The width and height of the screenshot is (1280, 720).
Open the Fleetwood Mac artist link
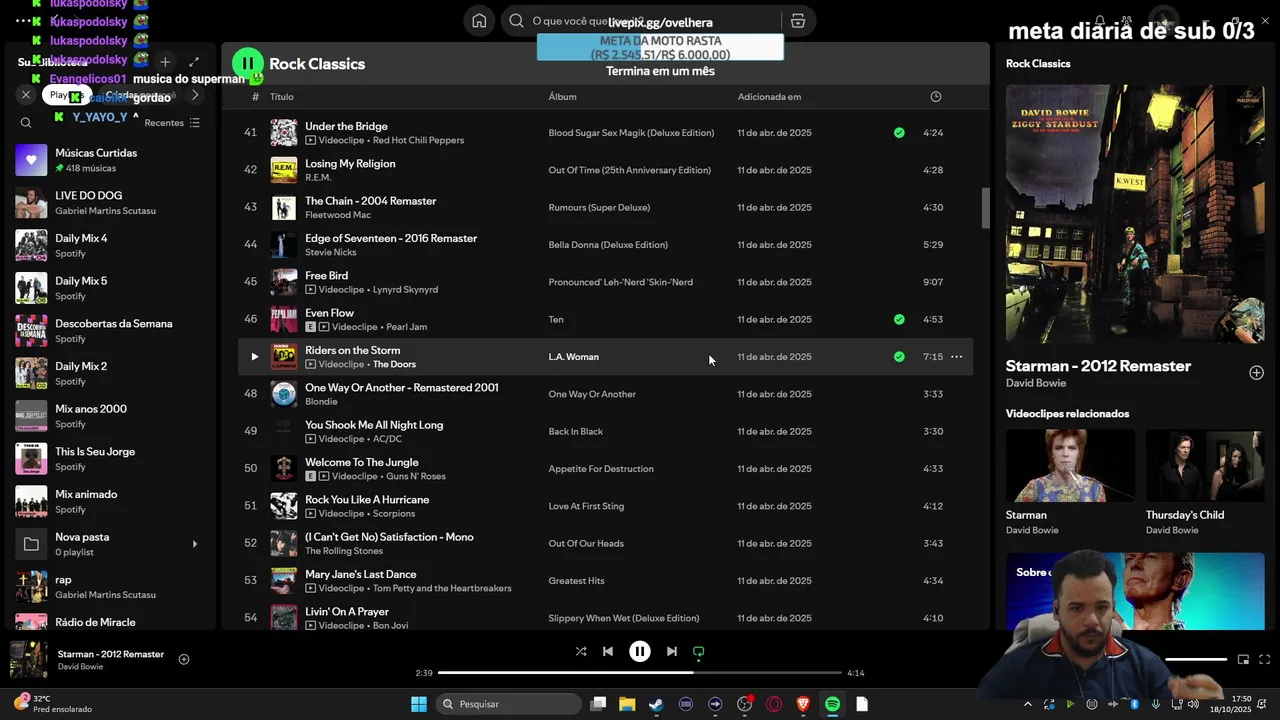click(338, 215)
